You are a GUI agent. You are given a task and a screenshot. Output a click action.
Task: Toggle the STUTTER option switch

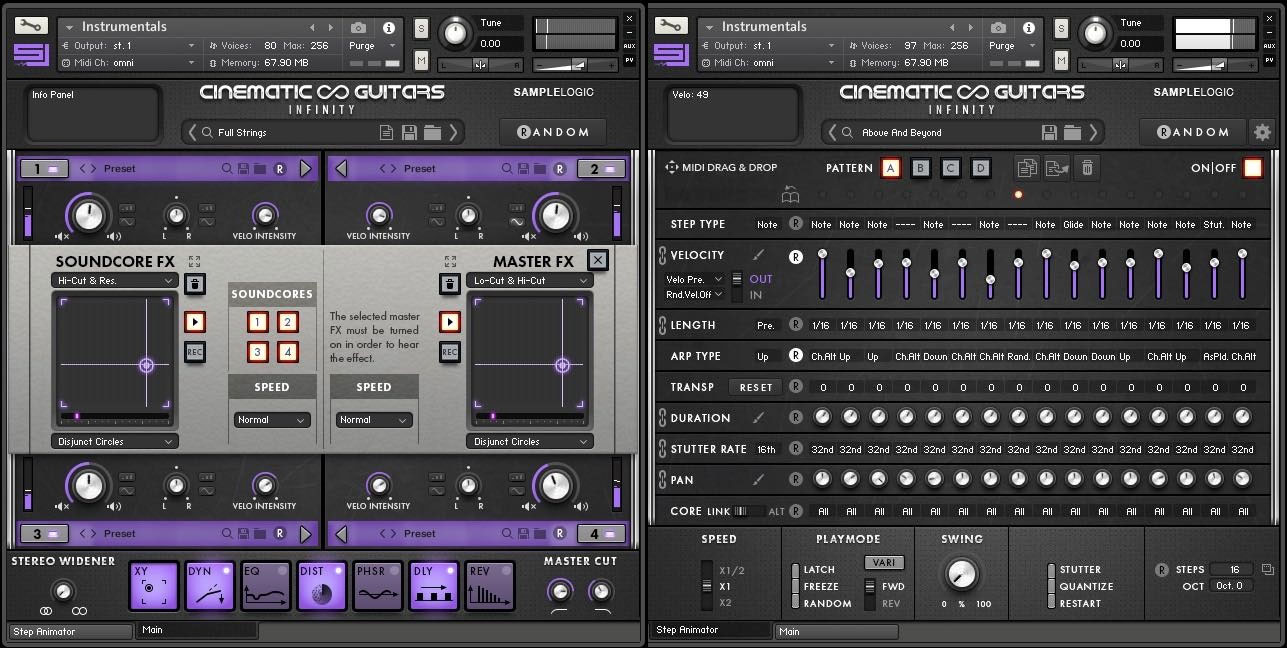pos(1051,570)
